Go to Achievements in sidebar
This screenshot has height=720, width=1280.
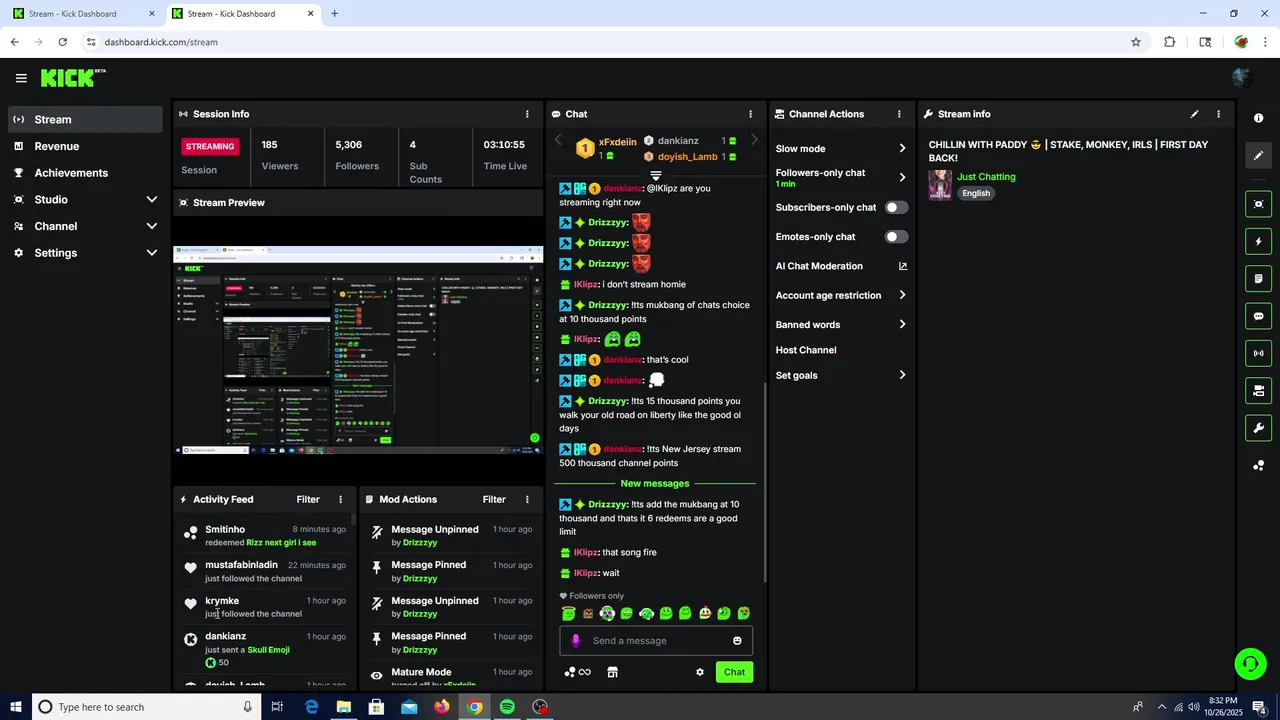pyautogui.click(x=85, y=173)
